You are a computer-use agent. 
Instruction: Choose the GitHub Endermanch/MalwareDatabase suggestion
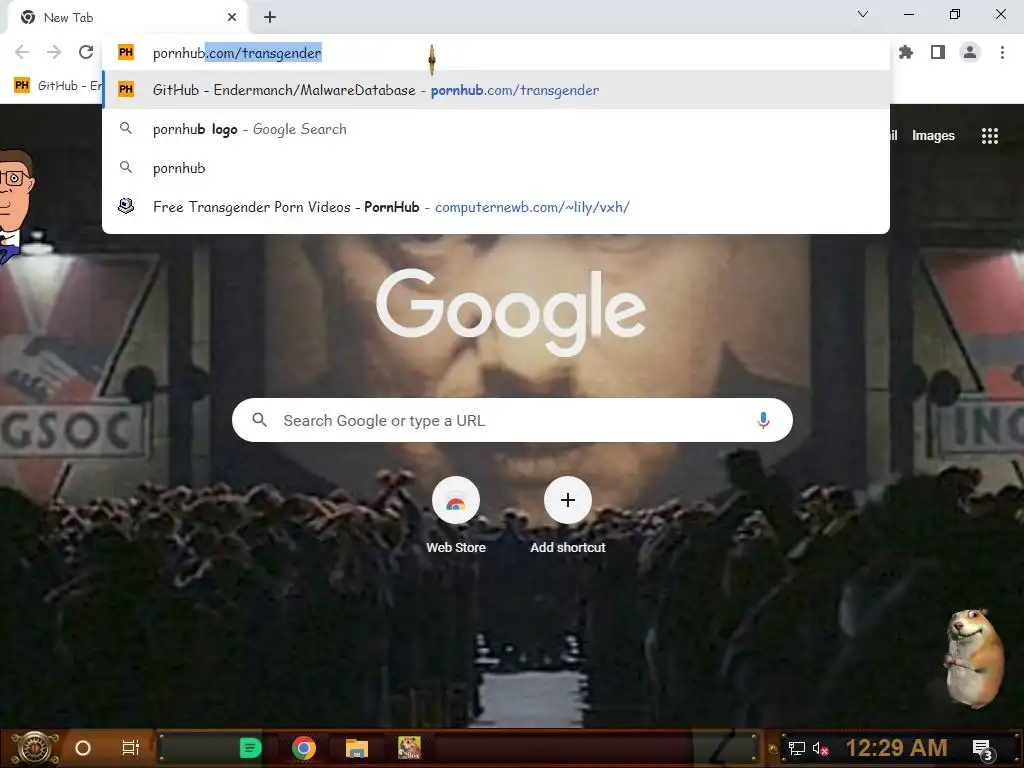(496, 90)
